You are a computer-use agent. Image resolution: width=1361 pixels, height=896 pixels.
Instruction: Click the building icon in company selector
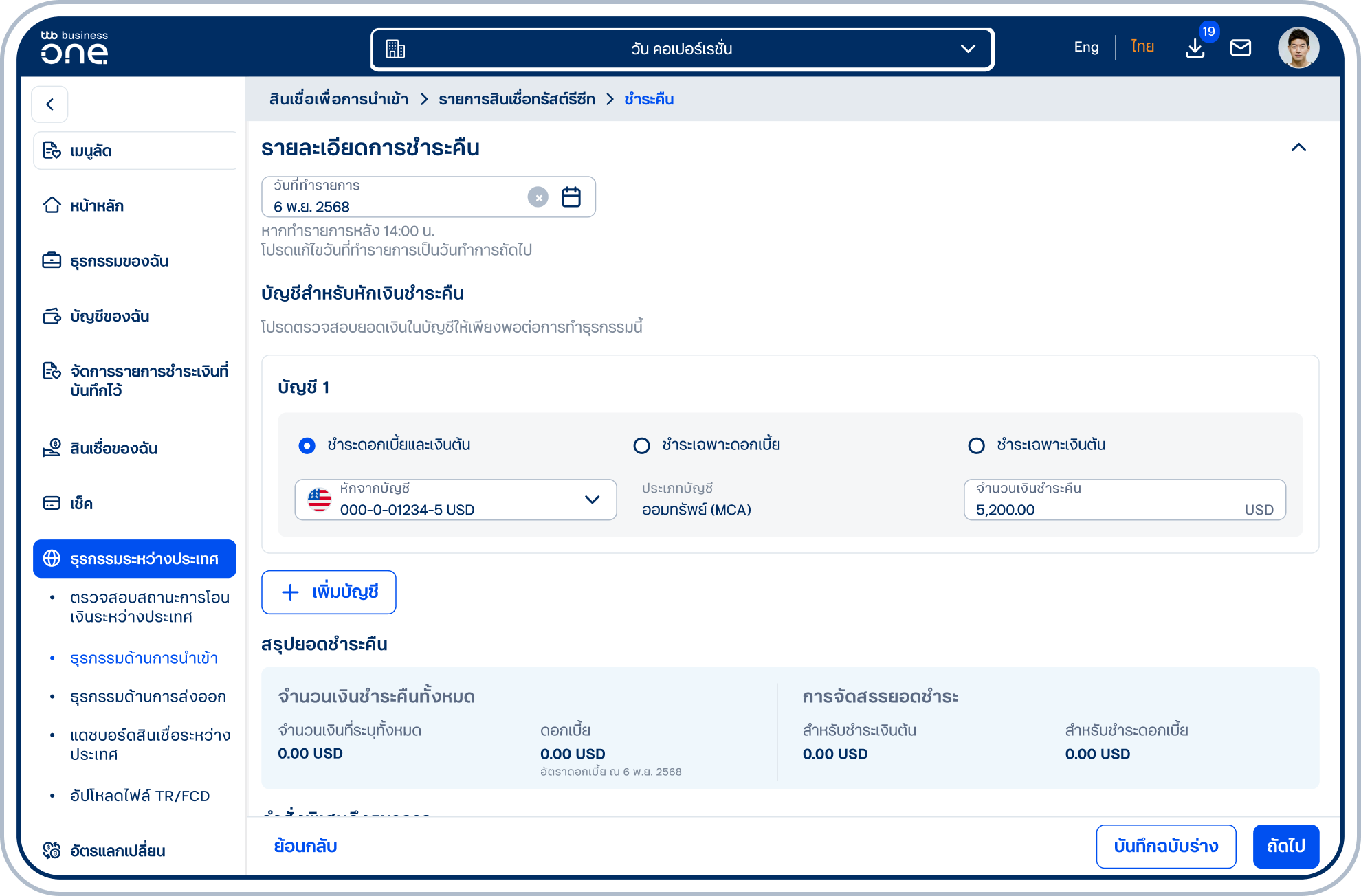395,49
